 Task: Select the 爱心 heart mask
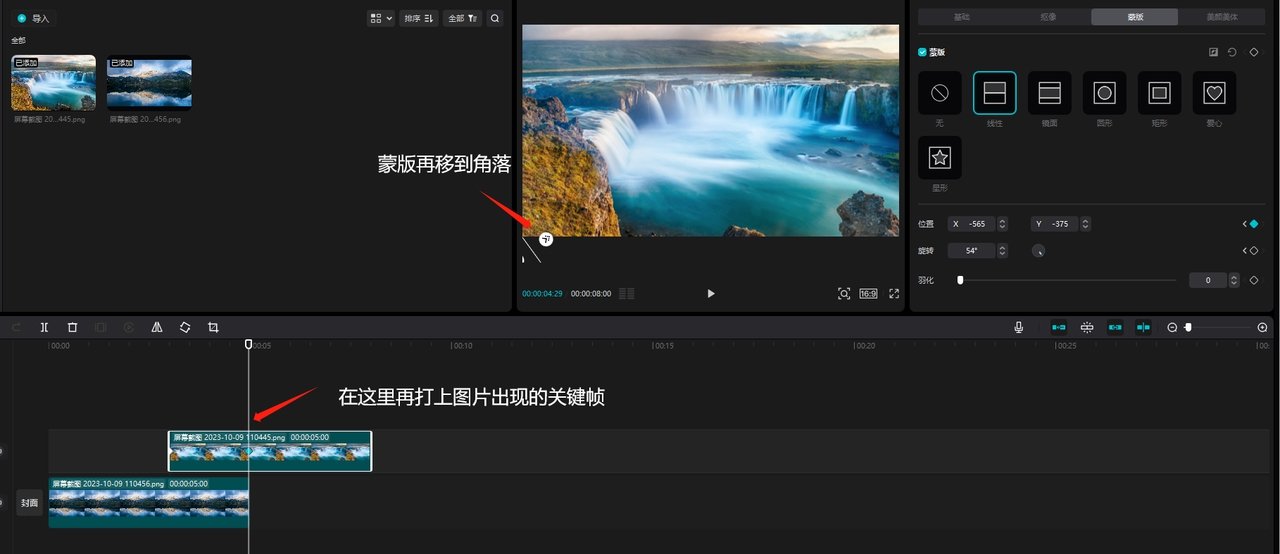pyautogui.click(x=1214, y=93)
